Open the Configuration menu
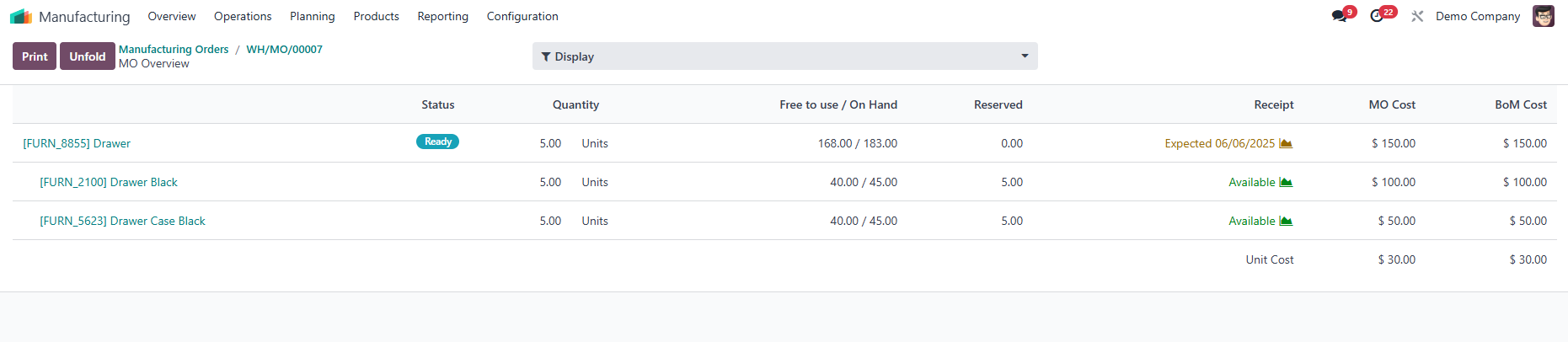Screen dimensions: 1568x342 coord(522,16)
